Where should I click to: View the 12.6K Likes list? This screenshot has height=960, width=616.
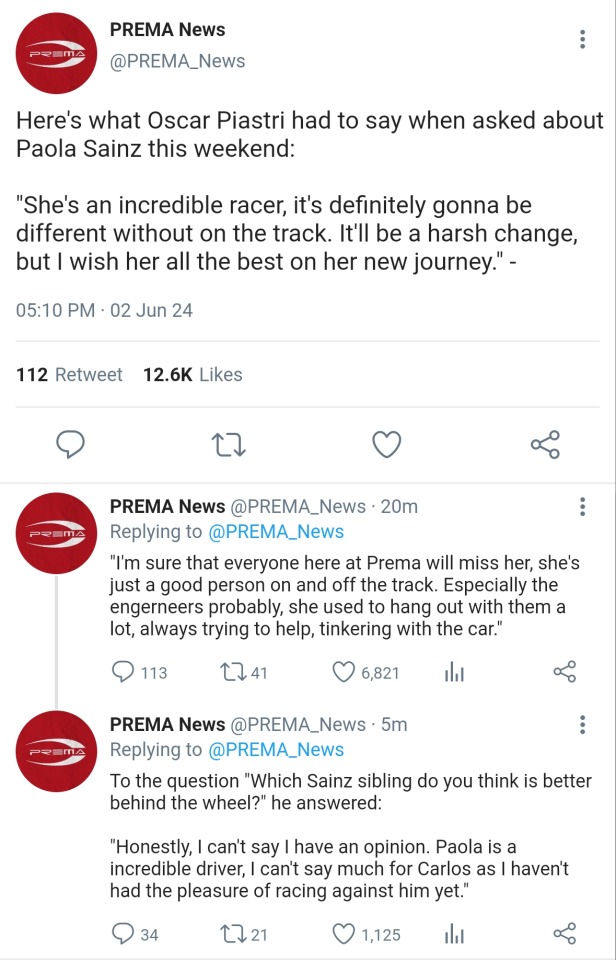point(193,375)
